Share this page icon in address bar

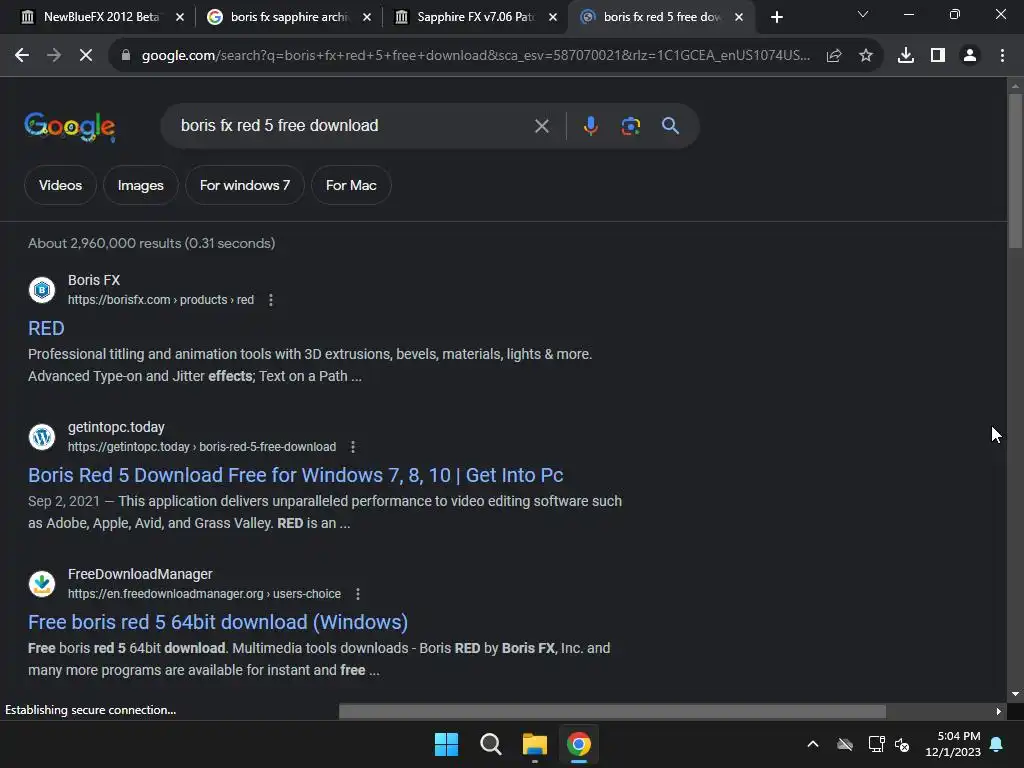[834, 56]
